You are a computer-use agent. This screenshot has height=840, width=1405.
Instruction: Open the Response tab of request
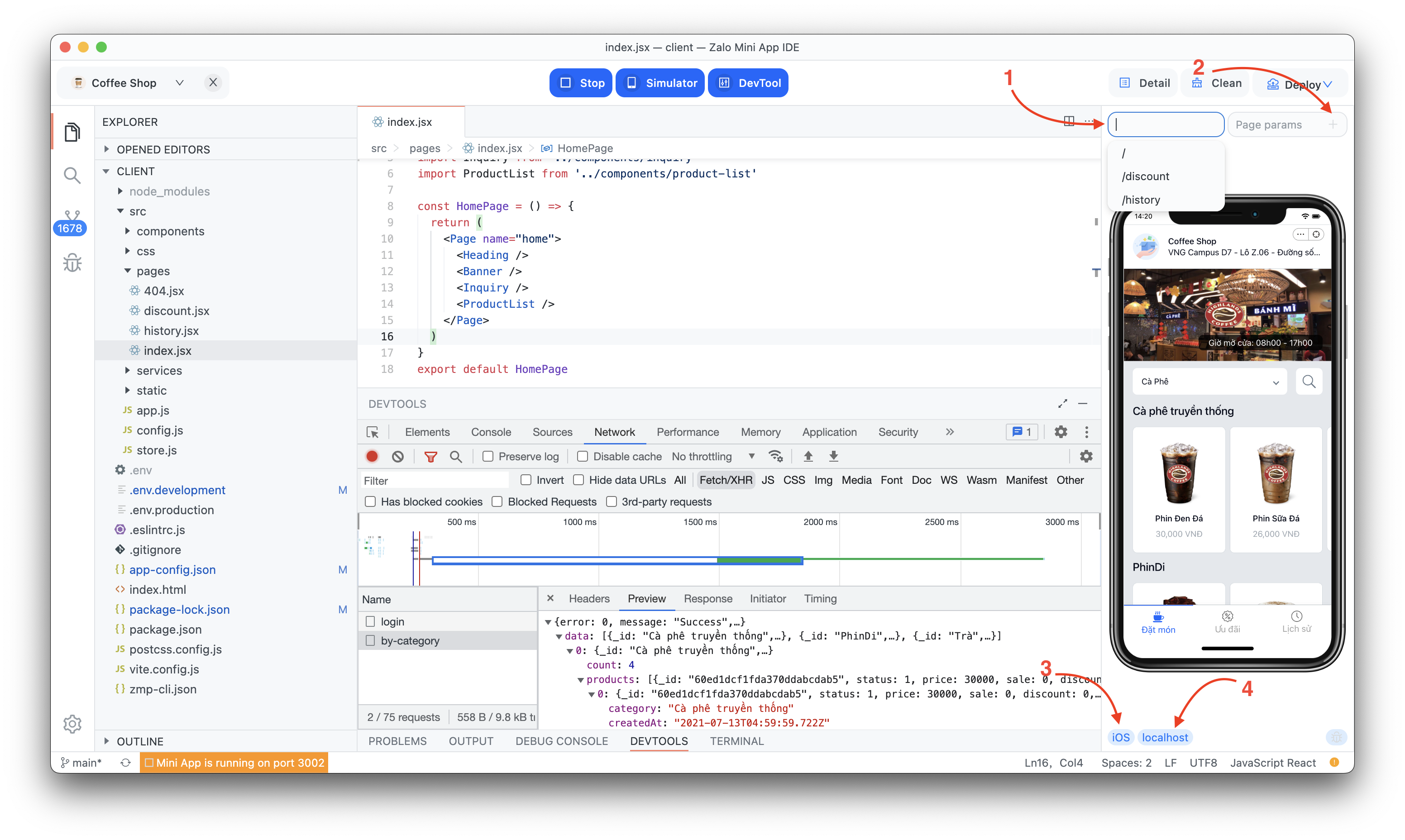point(707,598)
